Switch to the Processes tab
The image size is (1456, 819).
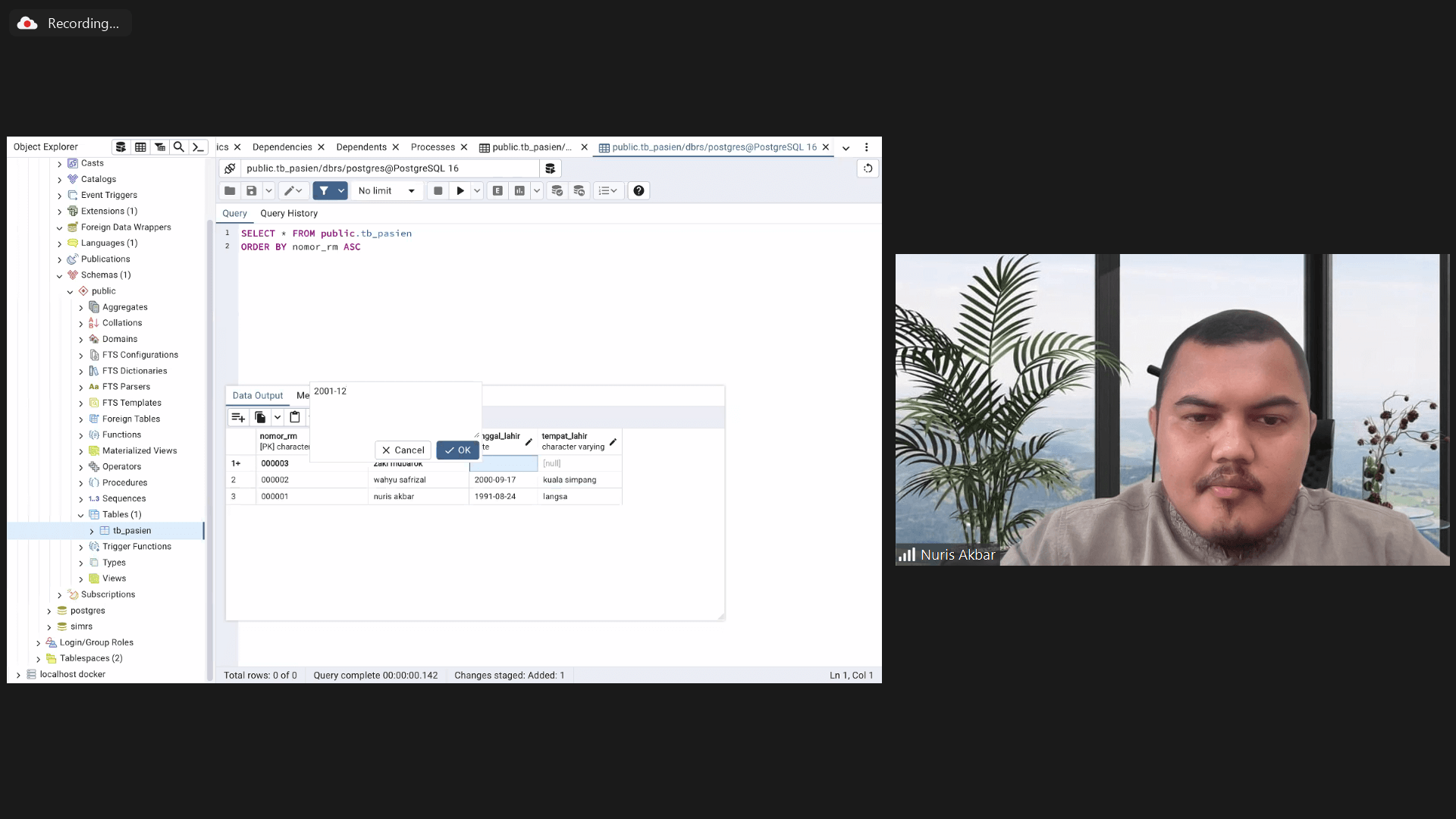(432, 147)
